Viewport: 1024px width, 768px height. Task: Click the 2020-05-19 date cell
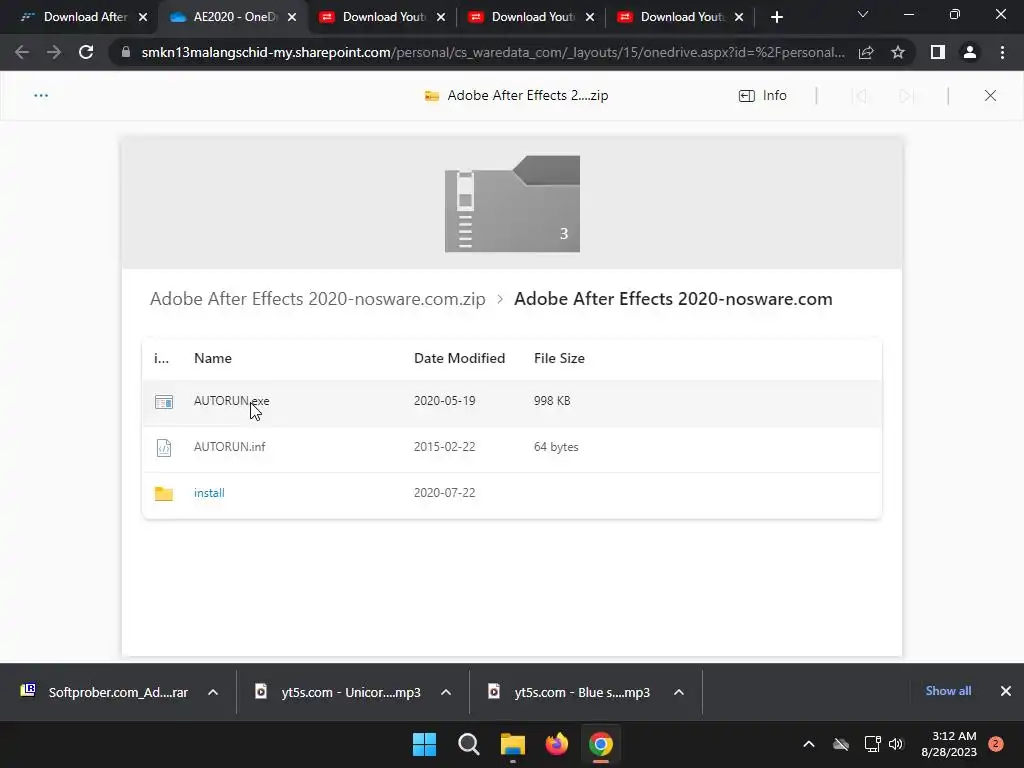tap(445, 401)
